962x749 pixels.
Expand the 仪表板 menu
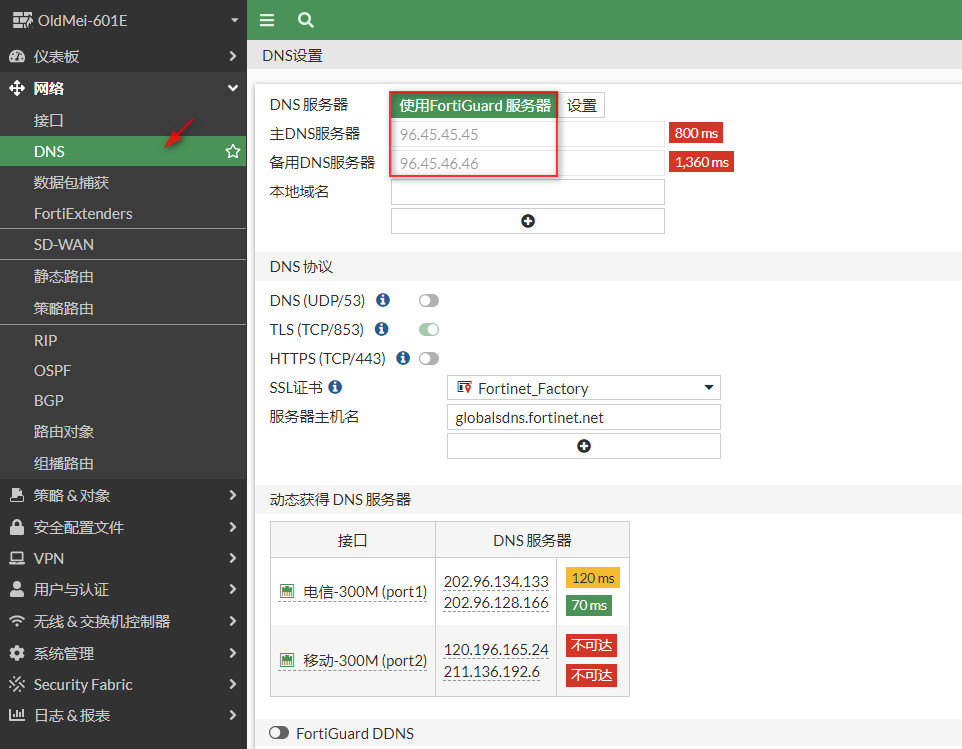click(x=123, y=56)
